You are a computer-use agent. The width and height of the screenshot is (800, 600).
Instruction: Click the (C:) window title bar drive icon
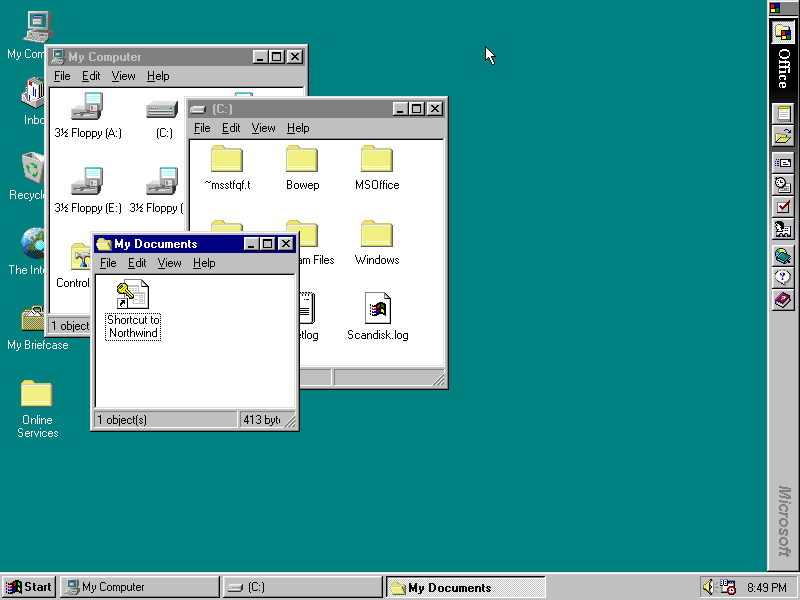[198, 109]
